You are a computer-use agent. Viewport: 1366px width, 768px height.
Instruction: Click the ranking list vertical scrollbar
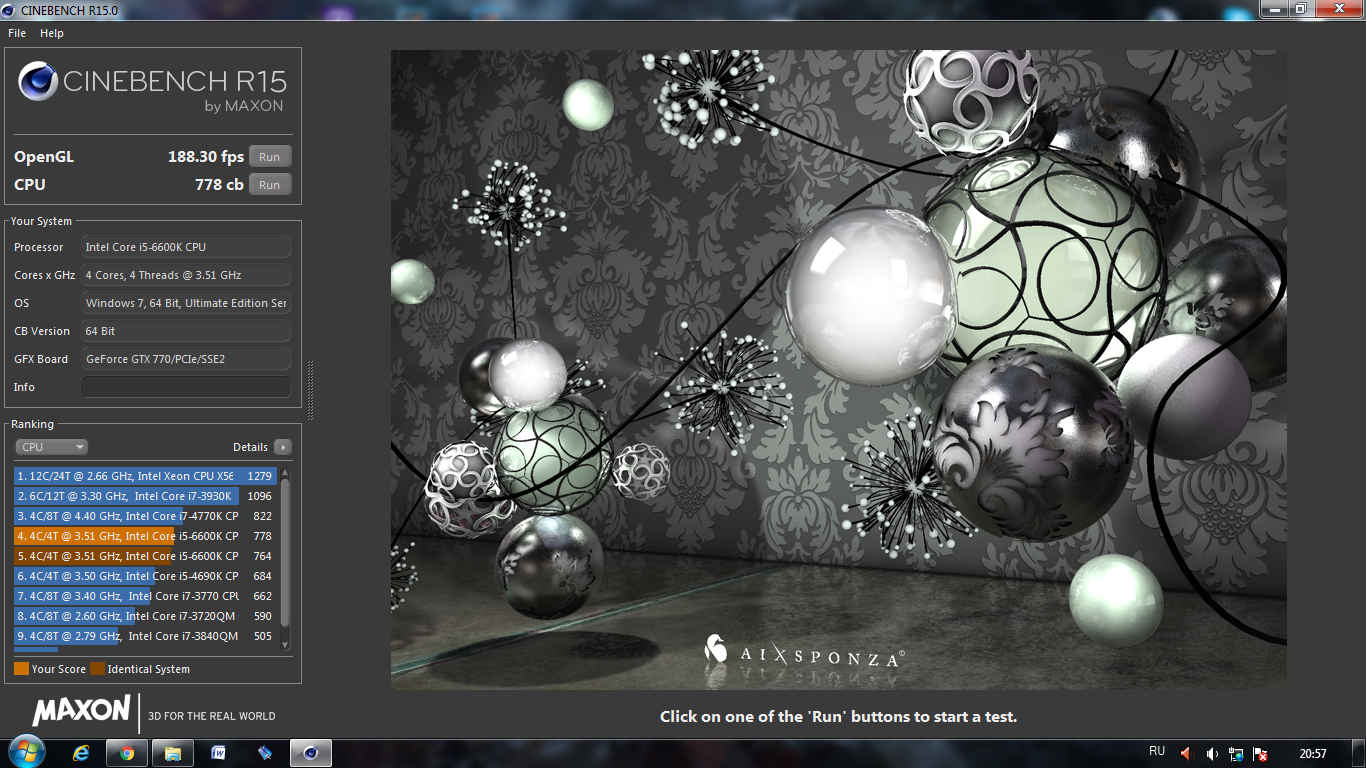(x=285, y=553)
